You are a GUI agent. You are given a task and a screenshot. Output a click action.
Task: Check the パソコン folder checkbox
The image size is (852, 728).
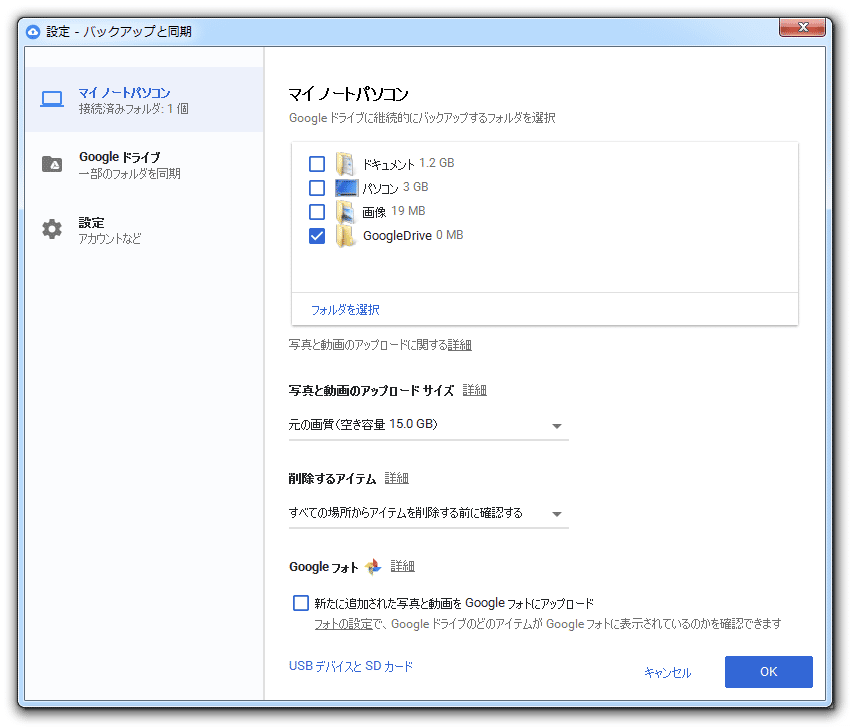(317, 188)
